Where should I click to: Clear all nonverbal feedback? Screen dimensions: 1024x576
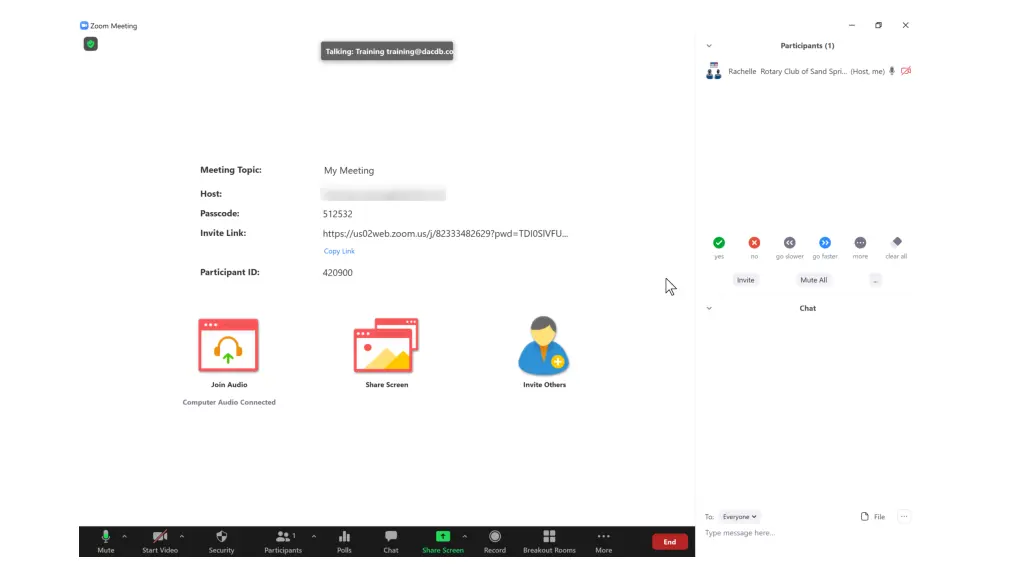[896, 242]
